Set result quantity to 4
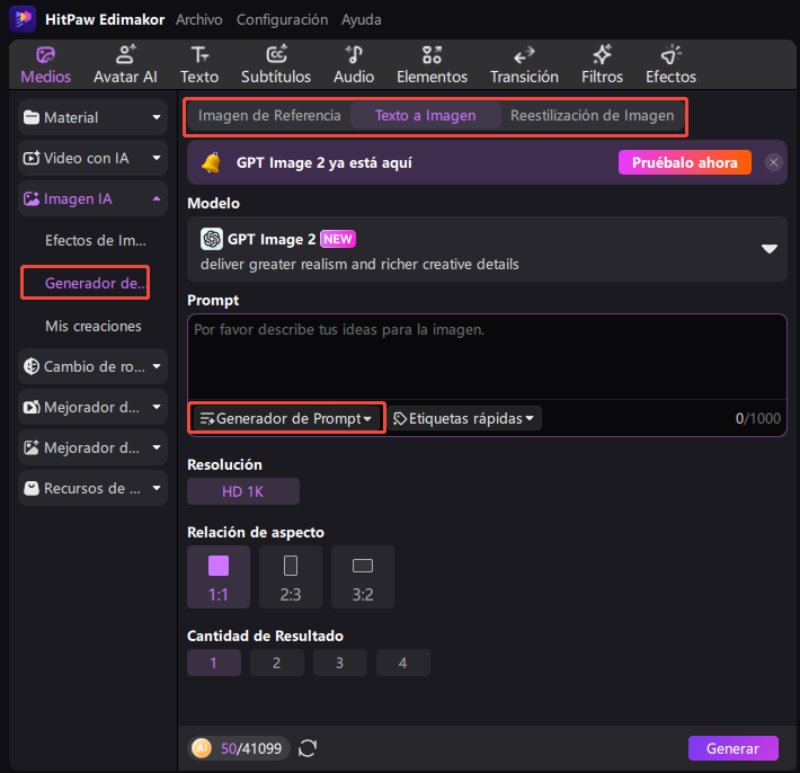The image size is (800, 773). tap(403, 663)
